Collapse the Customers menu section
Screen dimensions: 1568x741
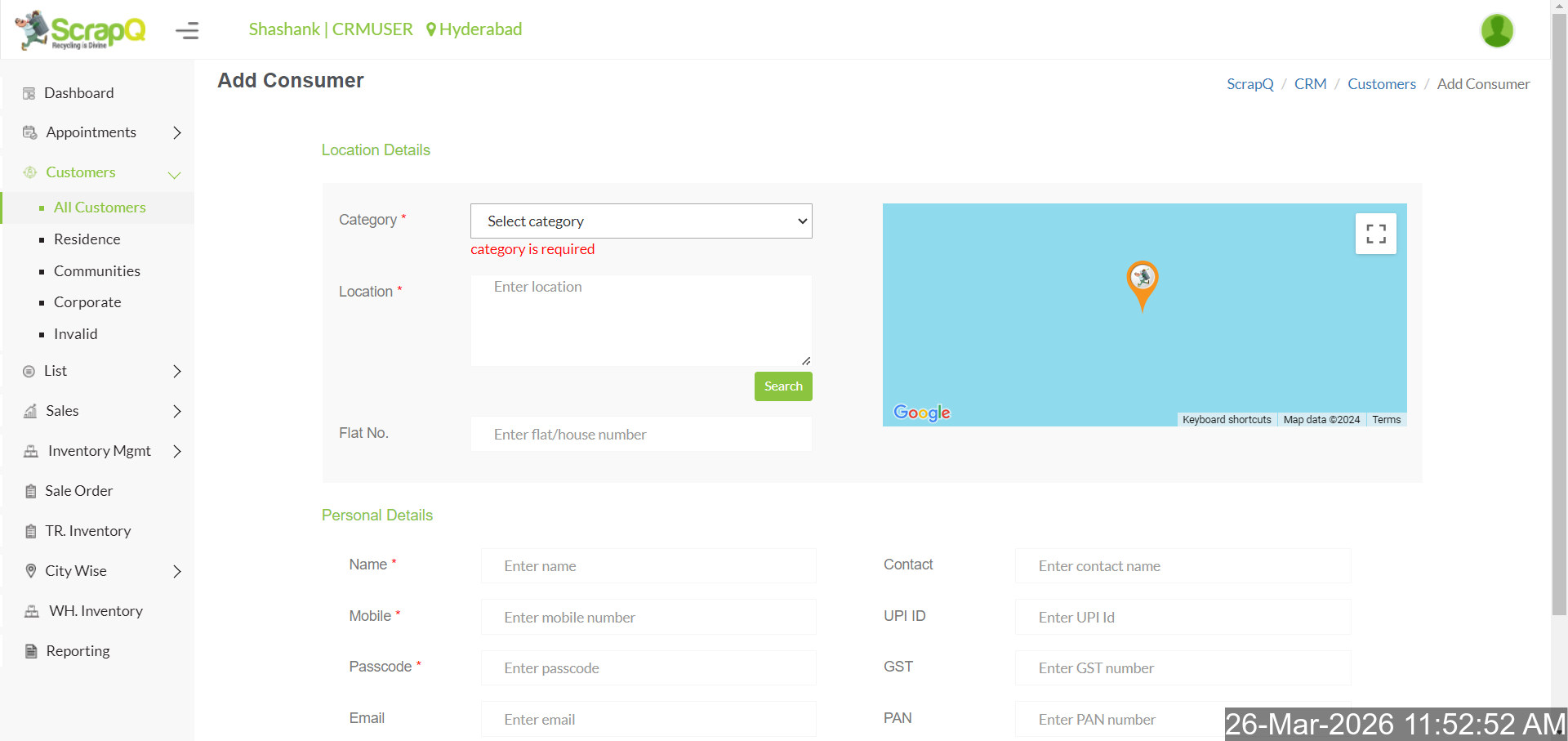tap(174, 174)
